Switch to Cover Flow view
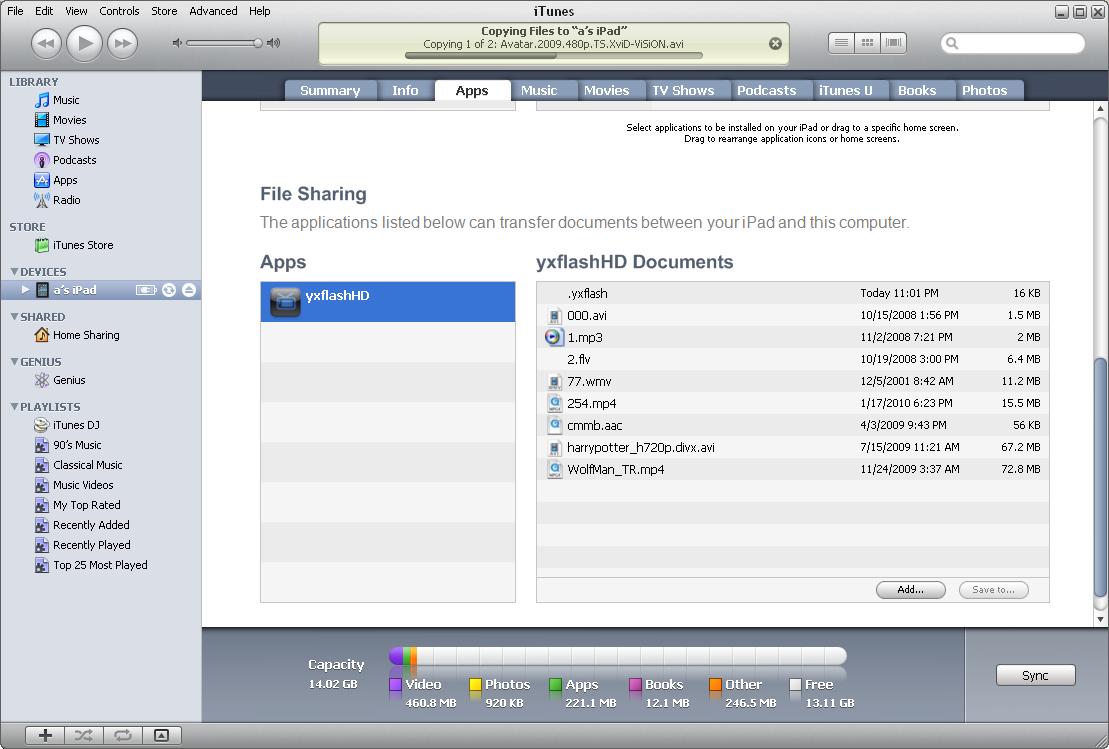Viewport: 1109px width, 749px height. pyautogui.click(x=893, y=43)
